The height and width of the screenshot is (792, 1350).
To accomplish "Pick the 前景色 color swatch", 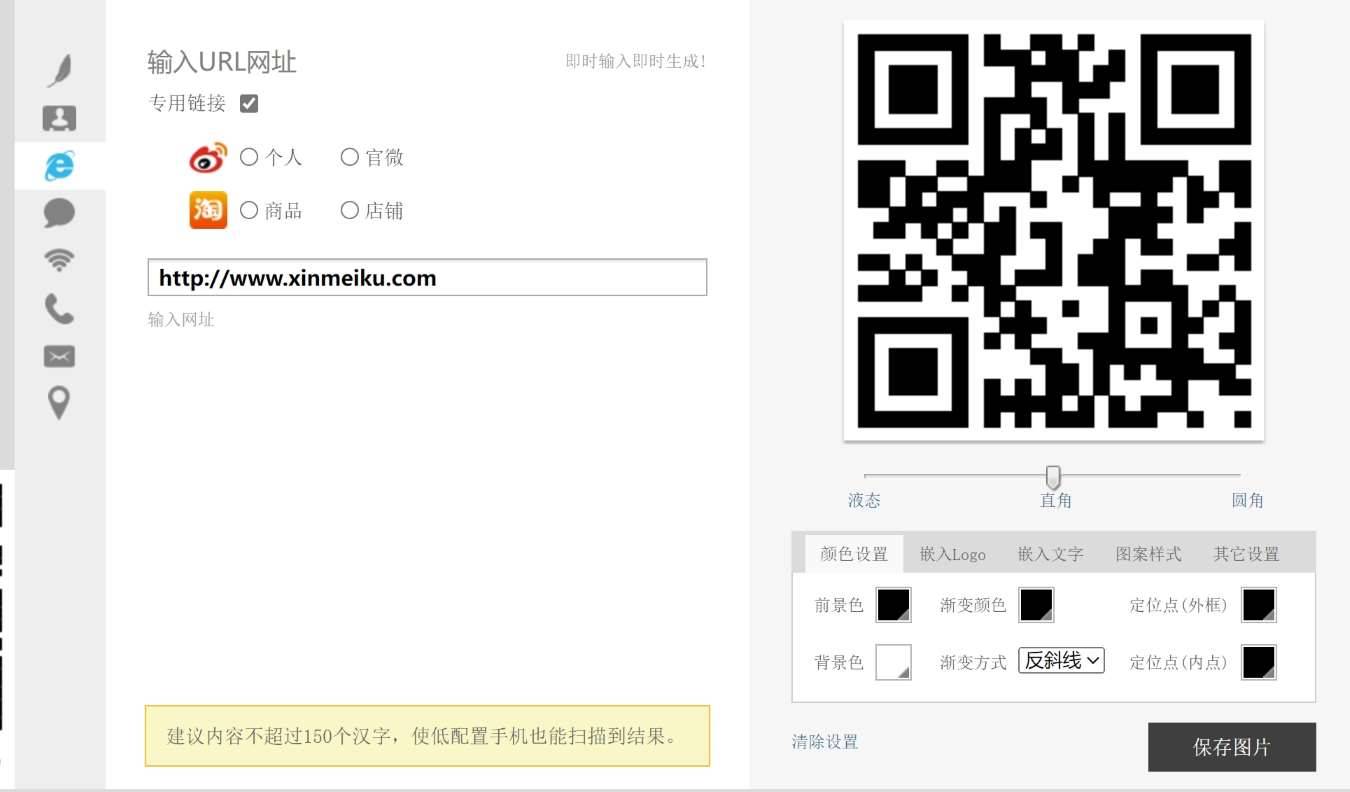I will coord(893,605).
